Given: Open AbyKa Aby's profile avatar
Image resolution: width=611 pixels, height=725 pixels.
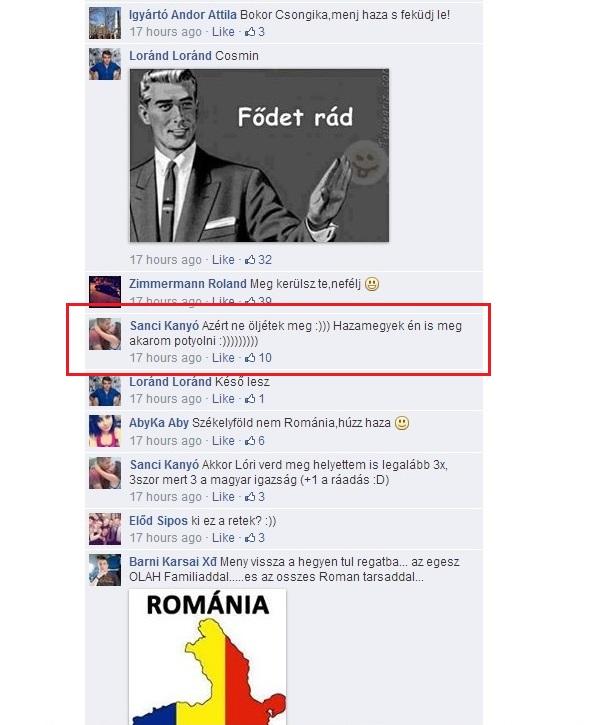Looking at the screenshot, I should pyautogui.click(x=105, y=431).
